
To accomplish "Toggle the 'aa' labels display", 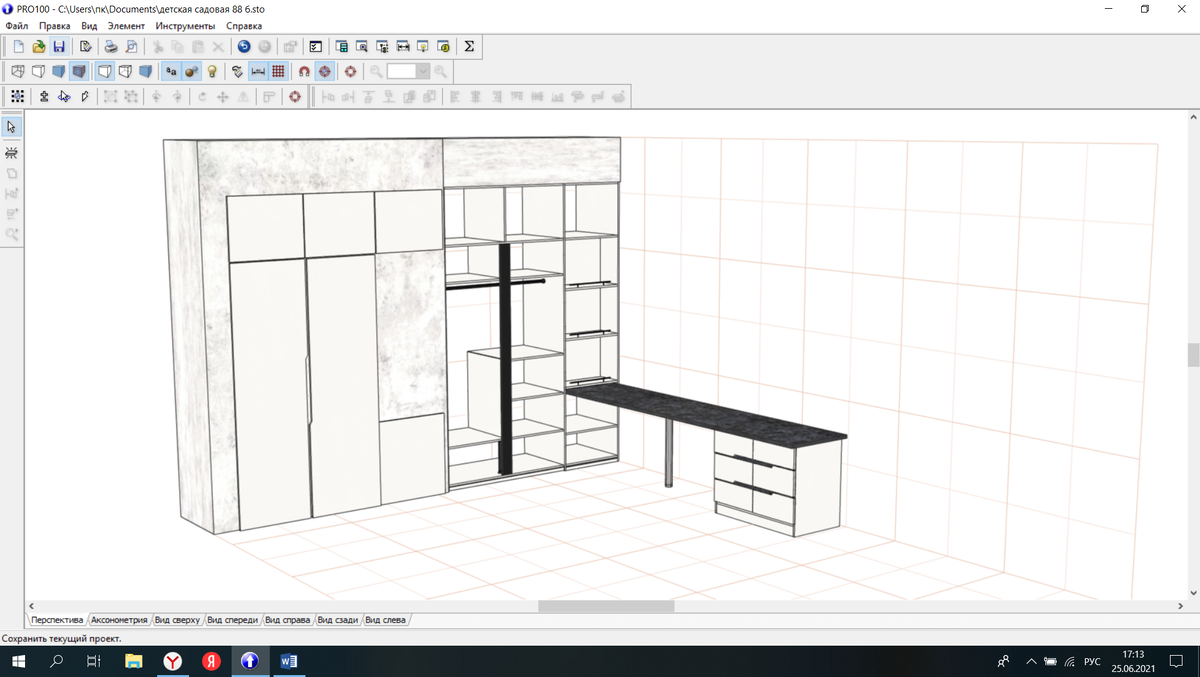I will click(x=171, y=71).
